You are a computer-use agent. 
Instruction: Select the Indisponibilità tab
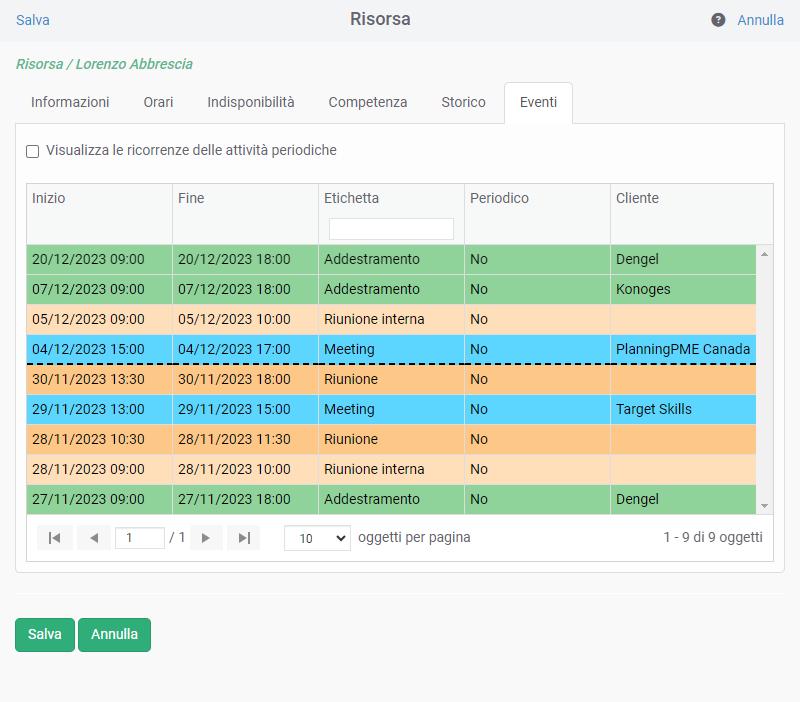[x=251, y=102]
